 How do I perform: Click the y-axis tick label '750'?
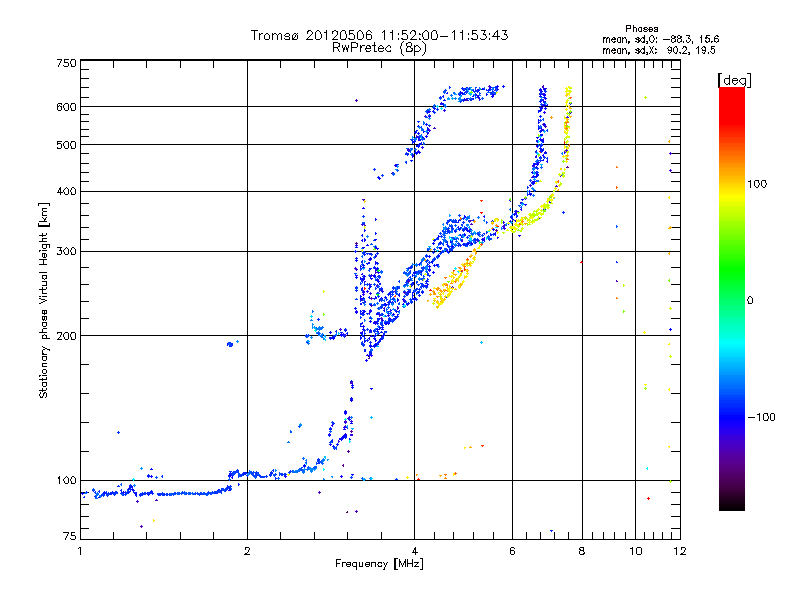(66, 63)
